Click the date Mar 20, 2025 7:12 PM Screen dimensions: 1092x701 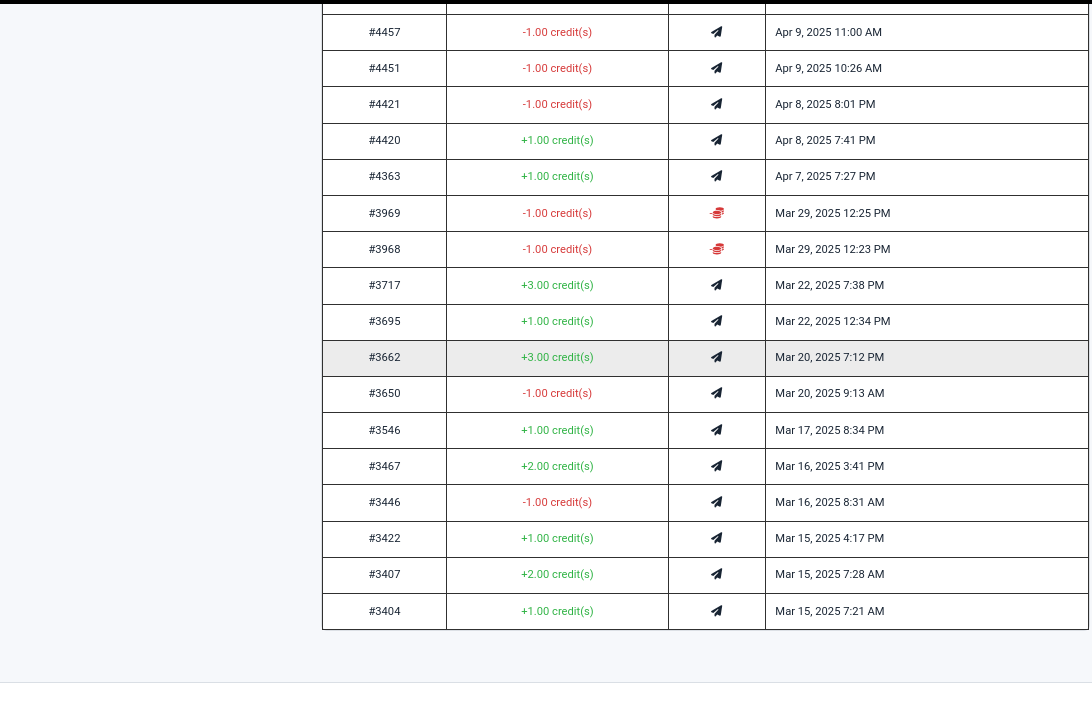[x=829, y=357]
